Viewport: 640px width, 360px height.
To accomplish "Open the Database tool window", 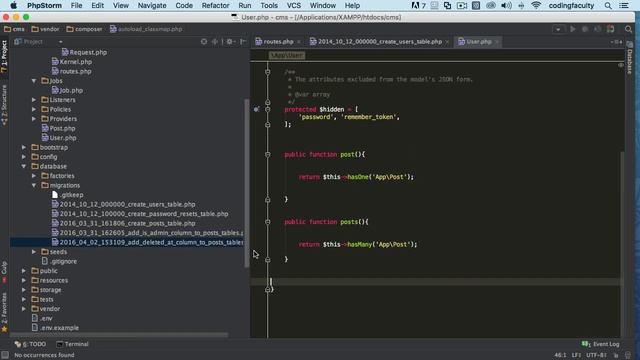I will tap(629, 57).
